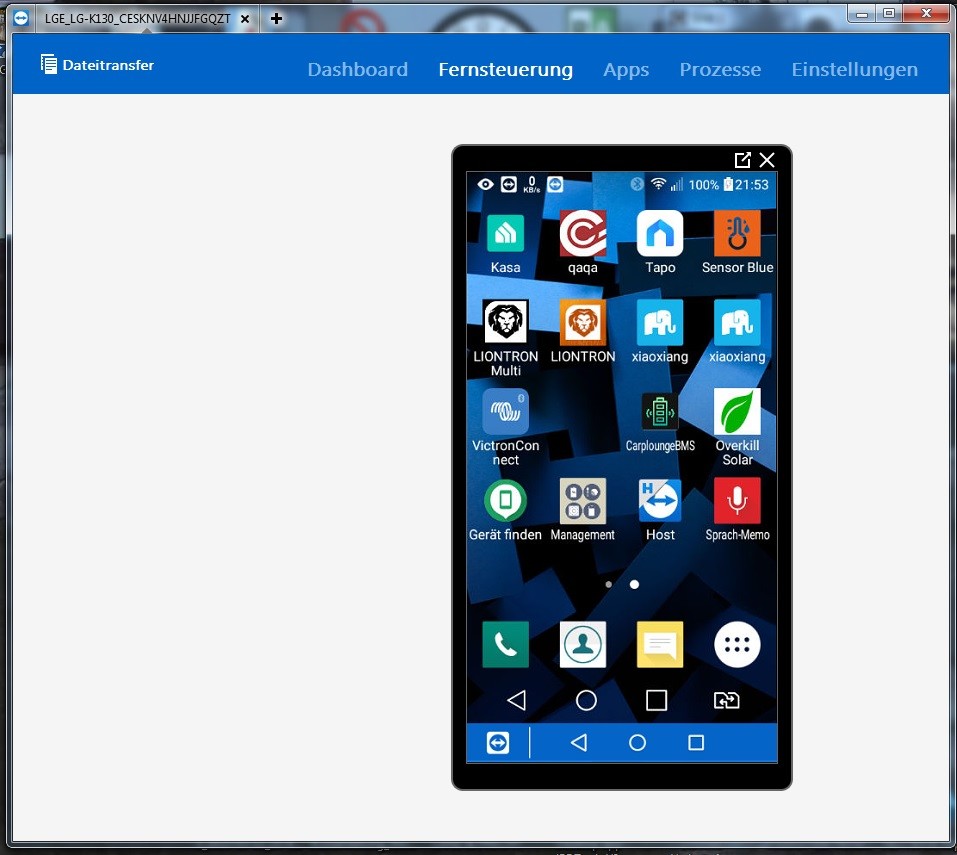This screenshot has width=957, height=855.
Task: Select the second home screen page dot
Action: click(x=634, y=585)
